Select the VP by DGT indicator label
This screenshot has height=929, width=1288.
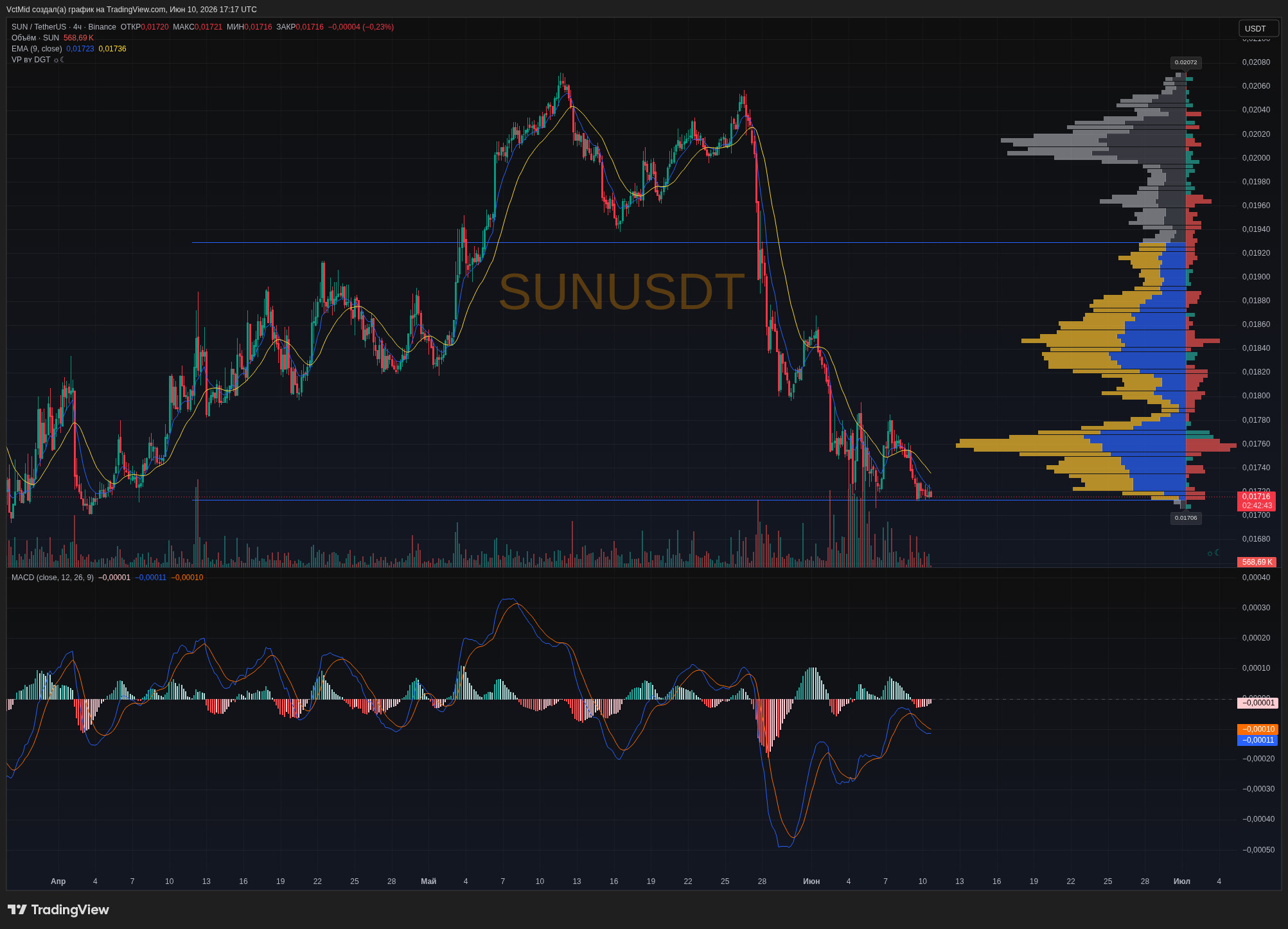point(31,60)
